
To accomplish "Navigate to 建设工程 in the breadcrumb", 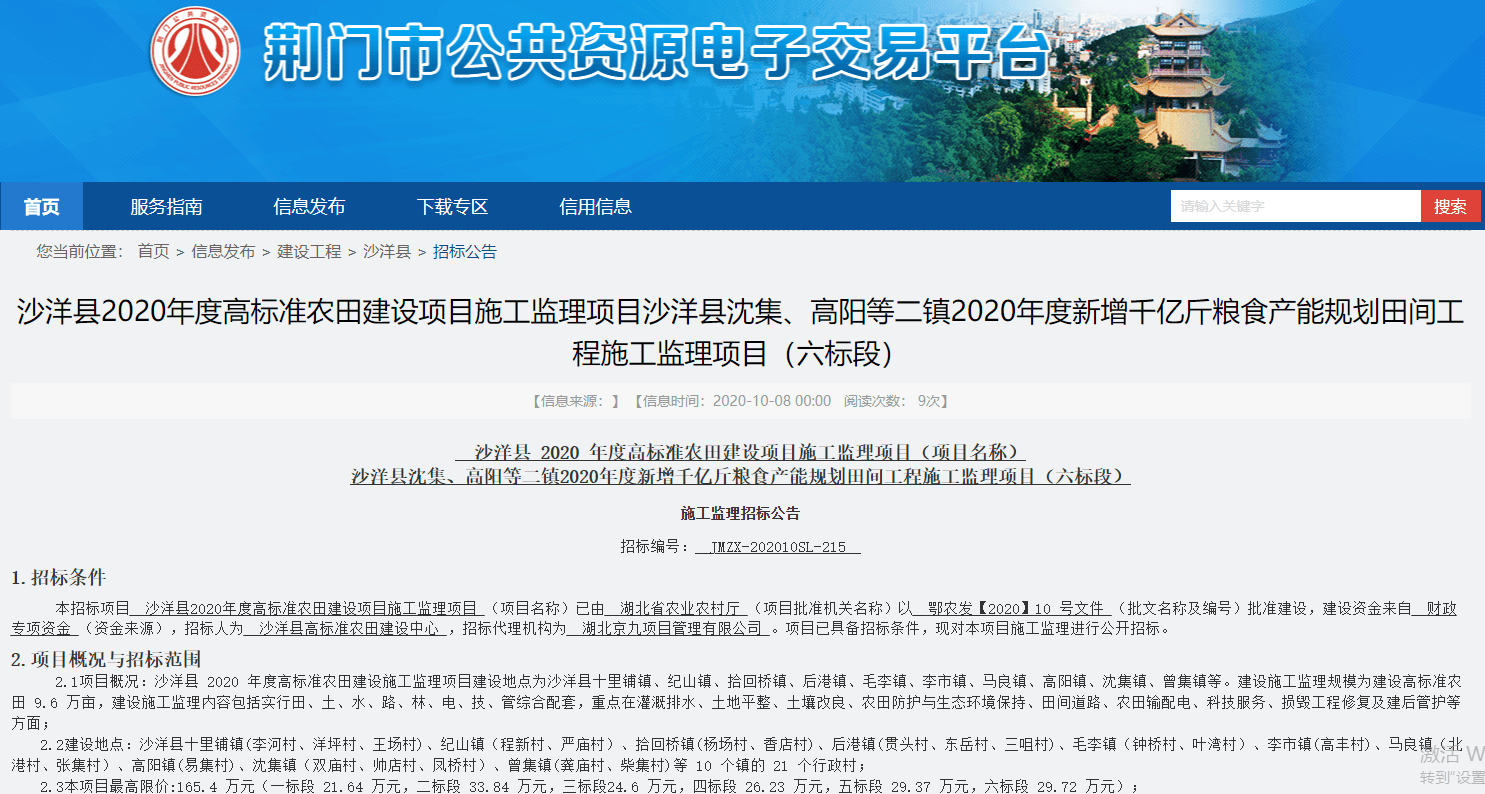I will click(x=309, y=252).
